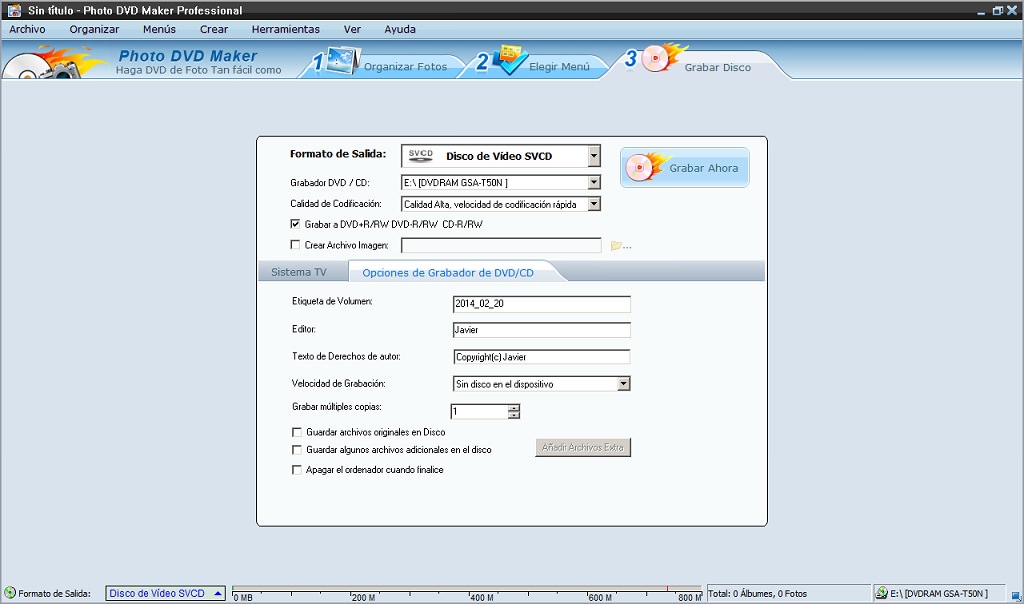Screen dimensions: 1024x604
Task: Increase the Grabar múltiples copias value
Action: 514,408
